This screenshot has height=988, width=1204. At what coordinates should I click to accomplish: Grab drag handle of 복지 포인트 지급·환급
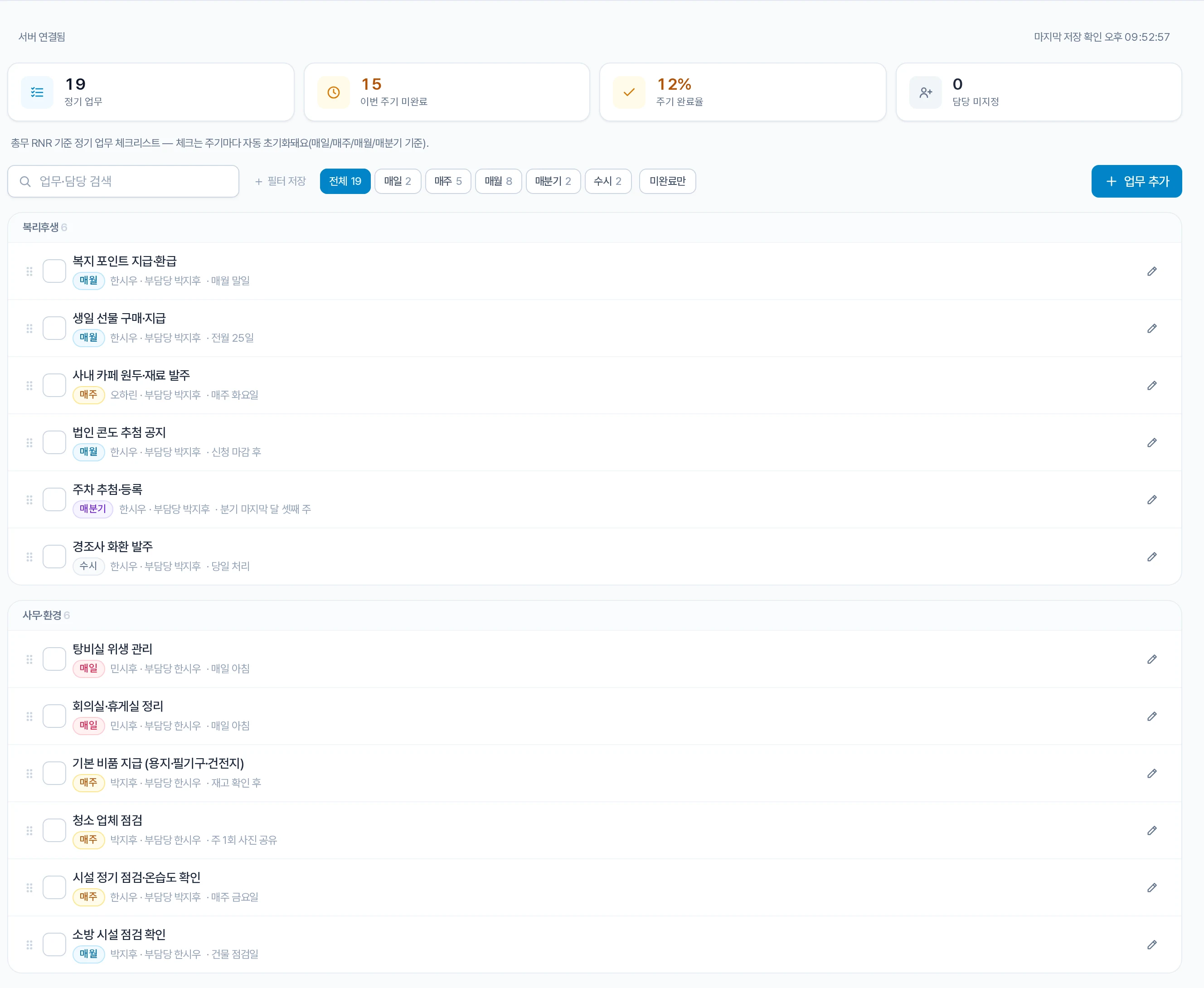coord(29,271)
